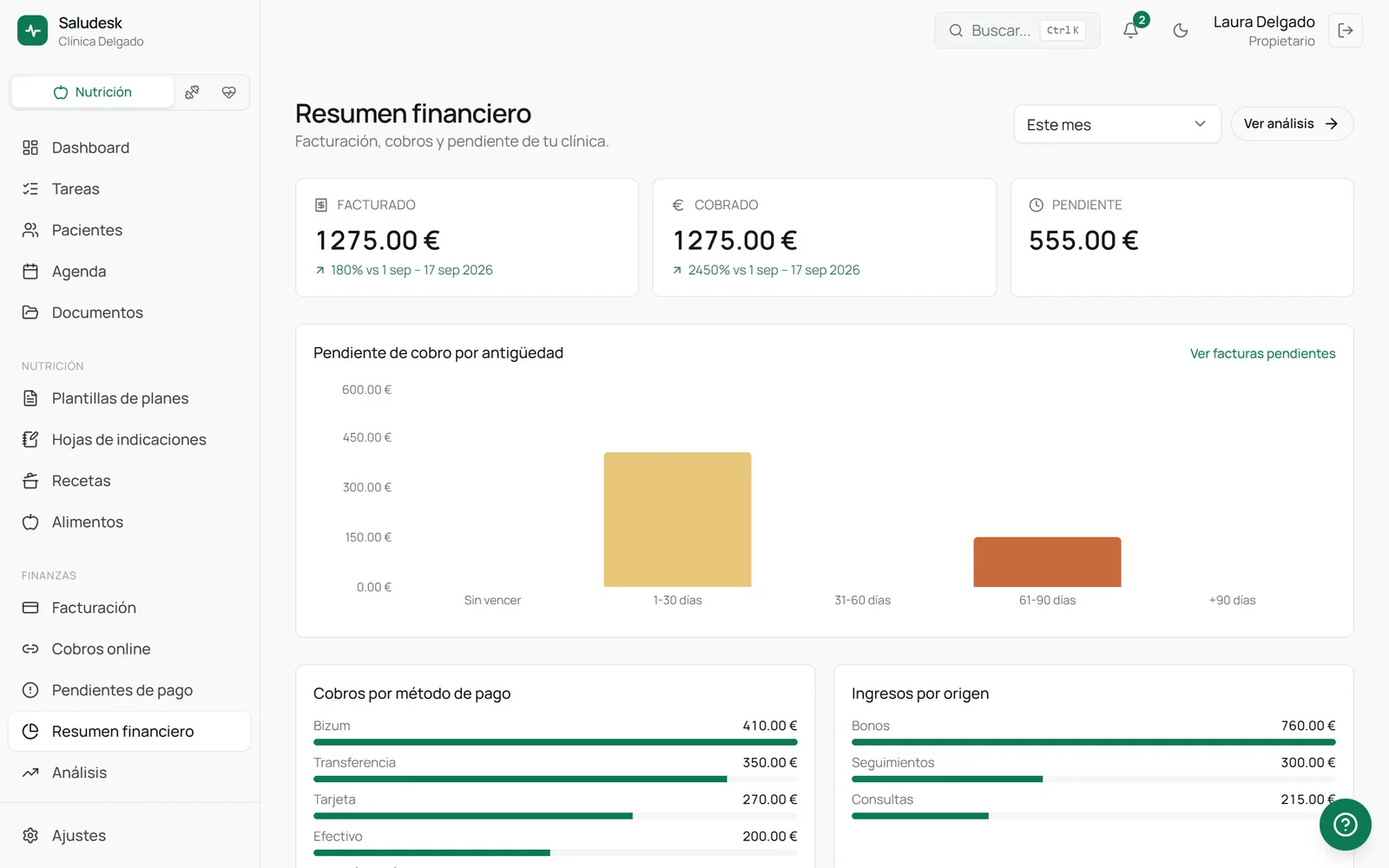Click the Facturado 1275.00 € amount
The height and width of the screenshot is (868, 1389).
point(378,240)
